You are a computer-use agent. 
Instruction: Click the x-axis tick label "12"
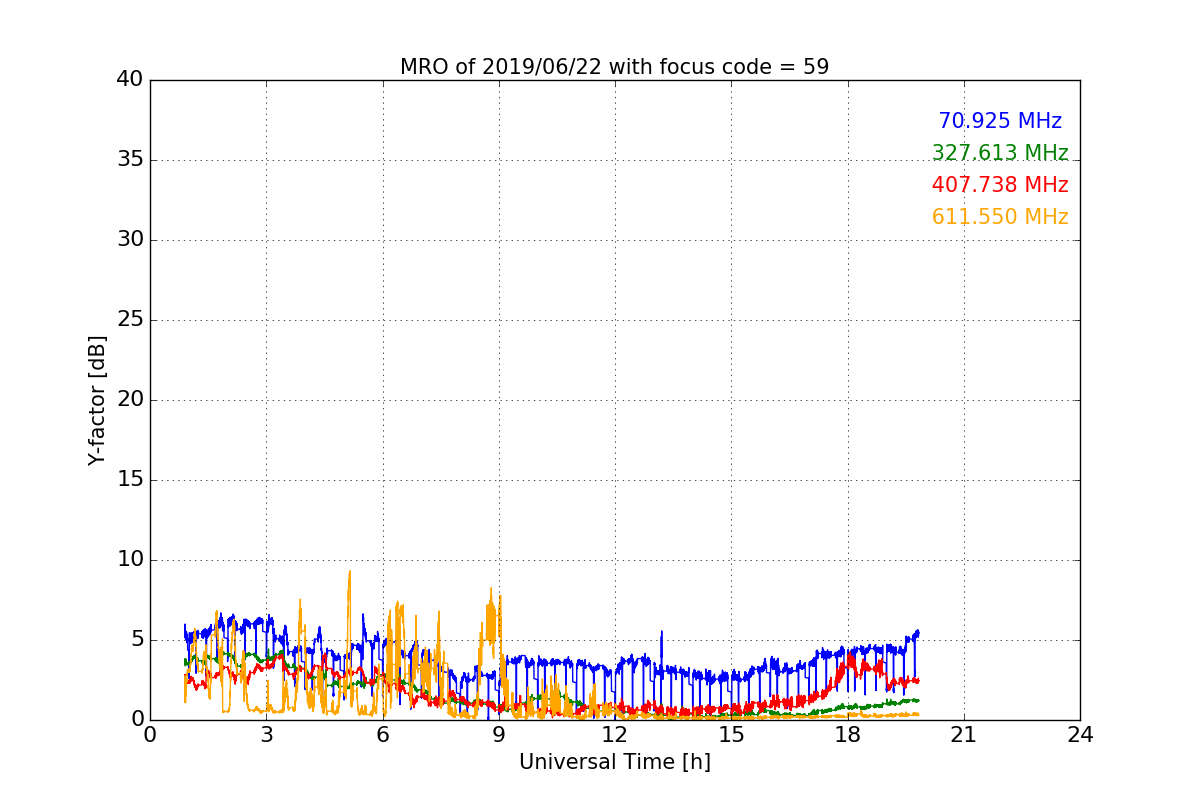(615, 735)
